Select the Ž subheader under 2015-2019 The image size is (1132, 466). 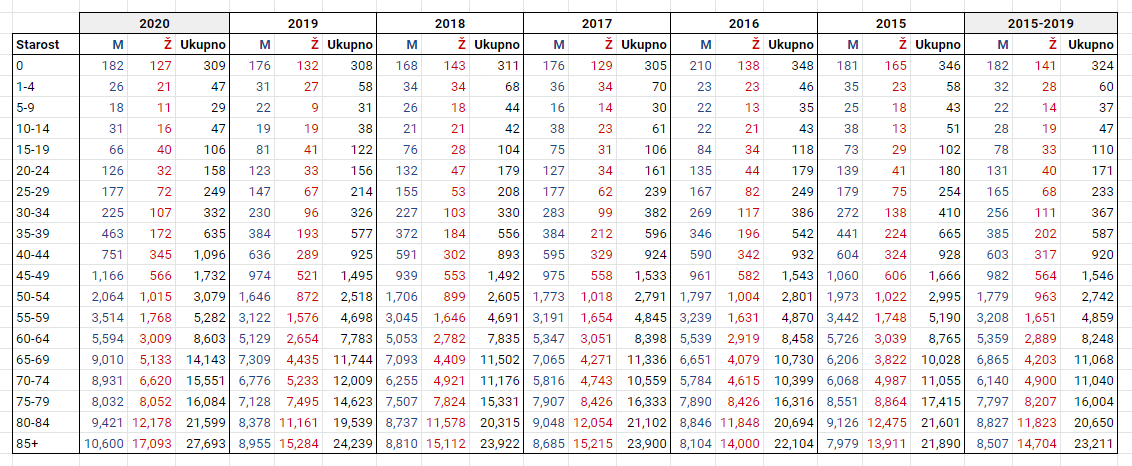(1051, 45)
